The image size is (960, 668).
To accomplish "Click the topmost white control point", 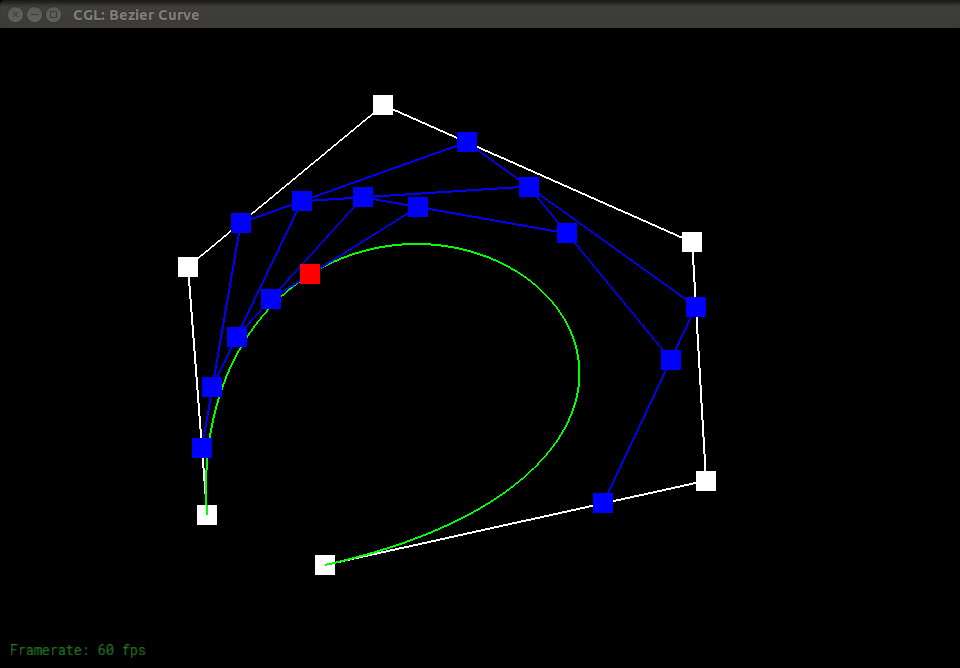I will pyautogui.click(x=383, y=105).
